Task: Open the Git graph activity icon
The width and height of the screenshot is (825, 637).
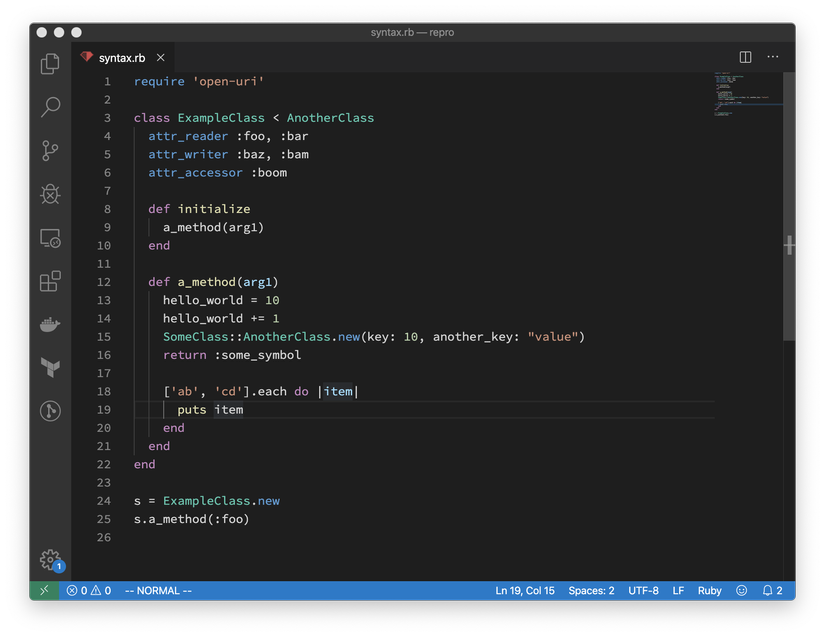Action: tap(50, 410)
